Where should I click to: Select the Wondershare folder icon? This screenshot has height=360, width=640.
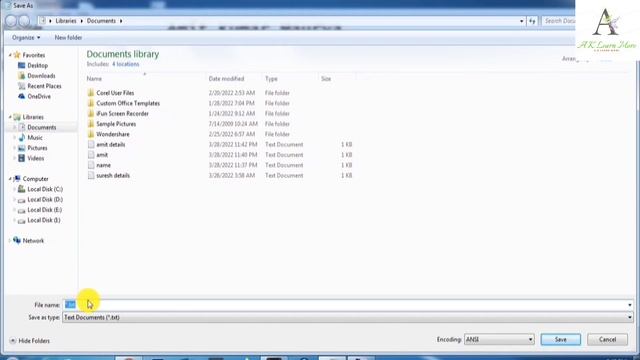(x=91, y=134)
